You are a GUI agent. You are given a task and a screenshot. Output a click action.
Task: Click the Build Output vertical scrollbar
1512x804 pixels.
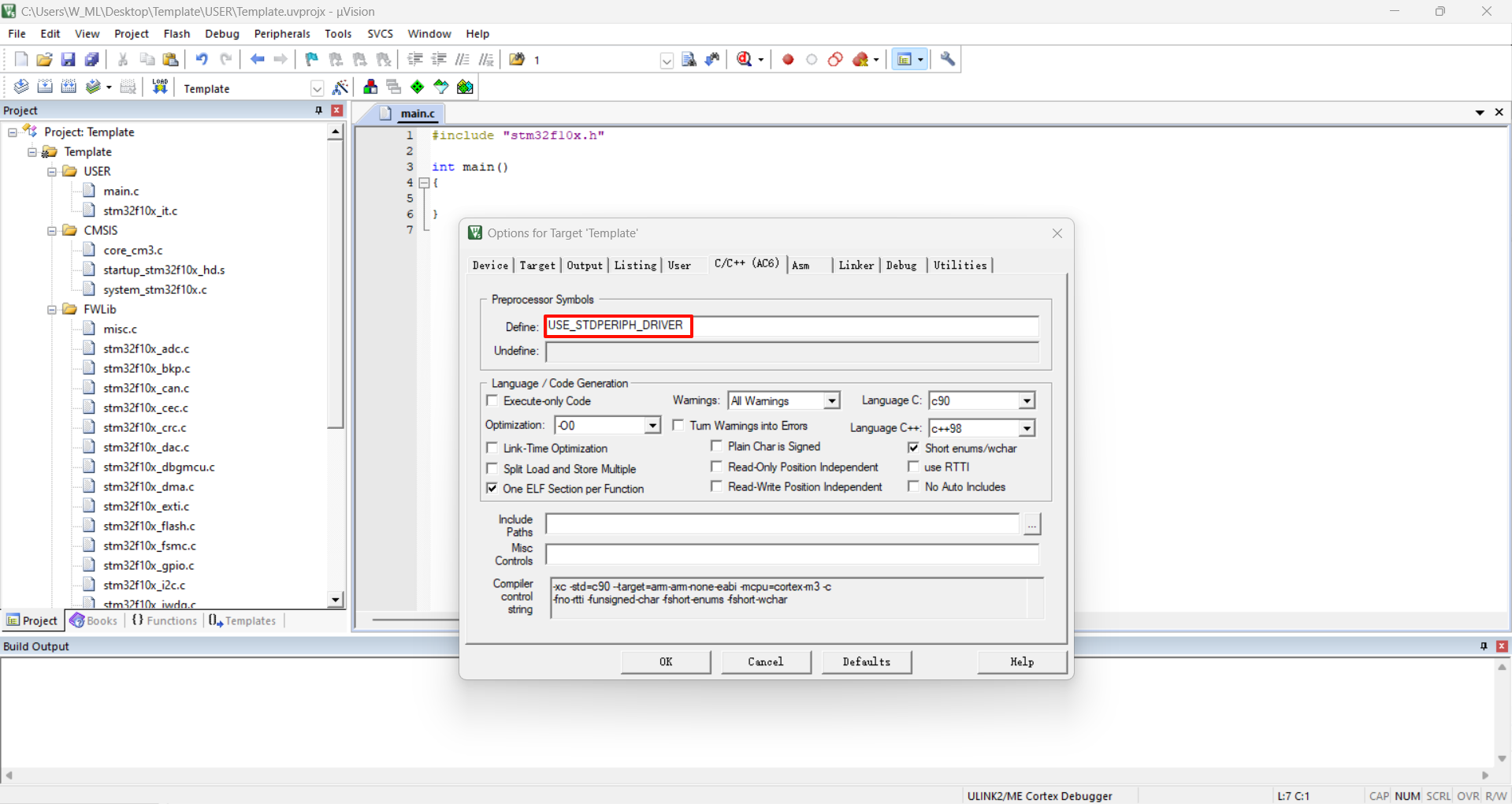(x=1502, y=713)
